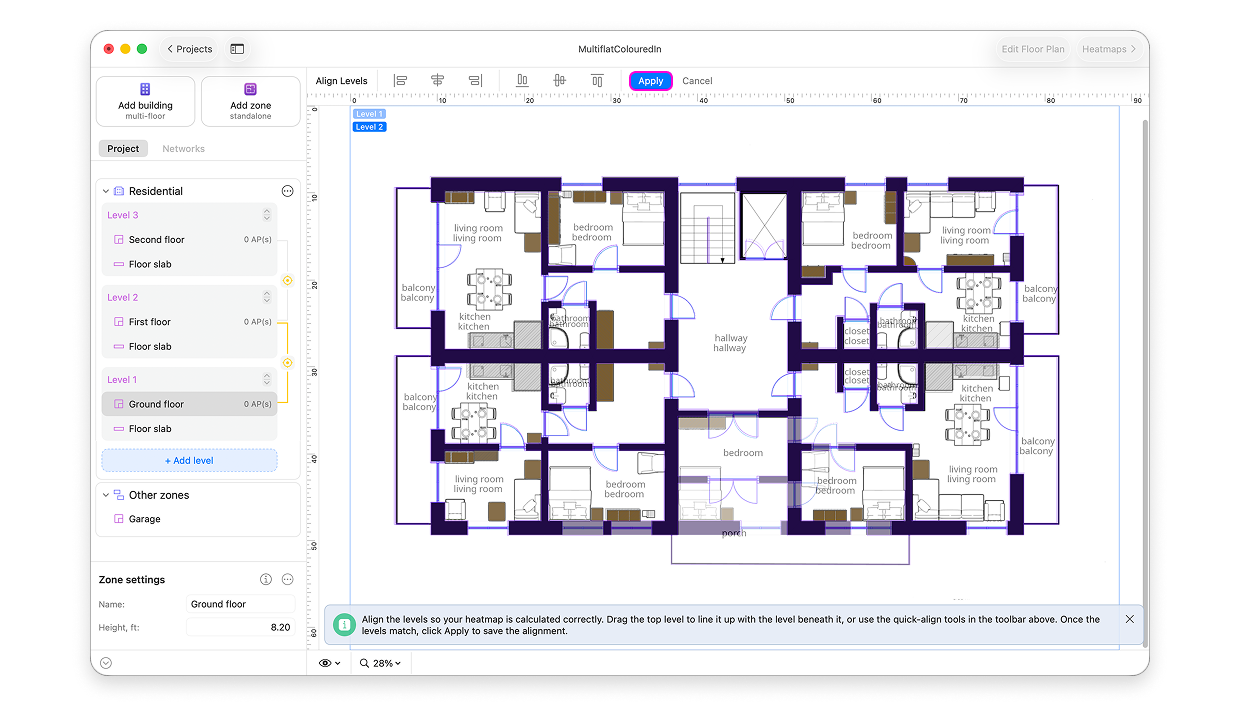The width and height of the screenshot is (1240, 708).
Task: Open Residential building more options menu
Action: click(x=288, y=191)
